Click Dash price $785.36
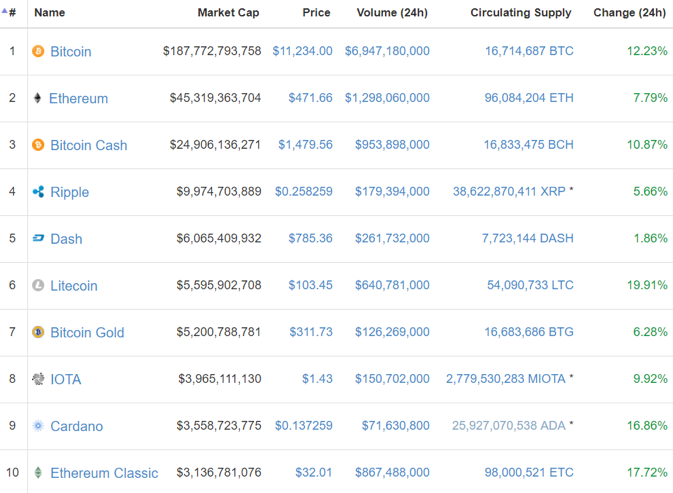 point(310,238)
